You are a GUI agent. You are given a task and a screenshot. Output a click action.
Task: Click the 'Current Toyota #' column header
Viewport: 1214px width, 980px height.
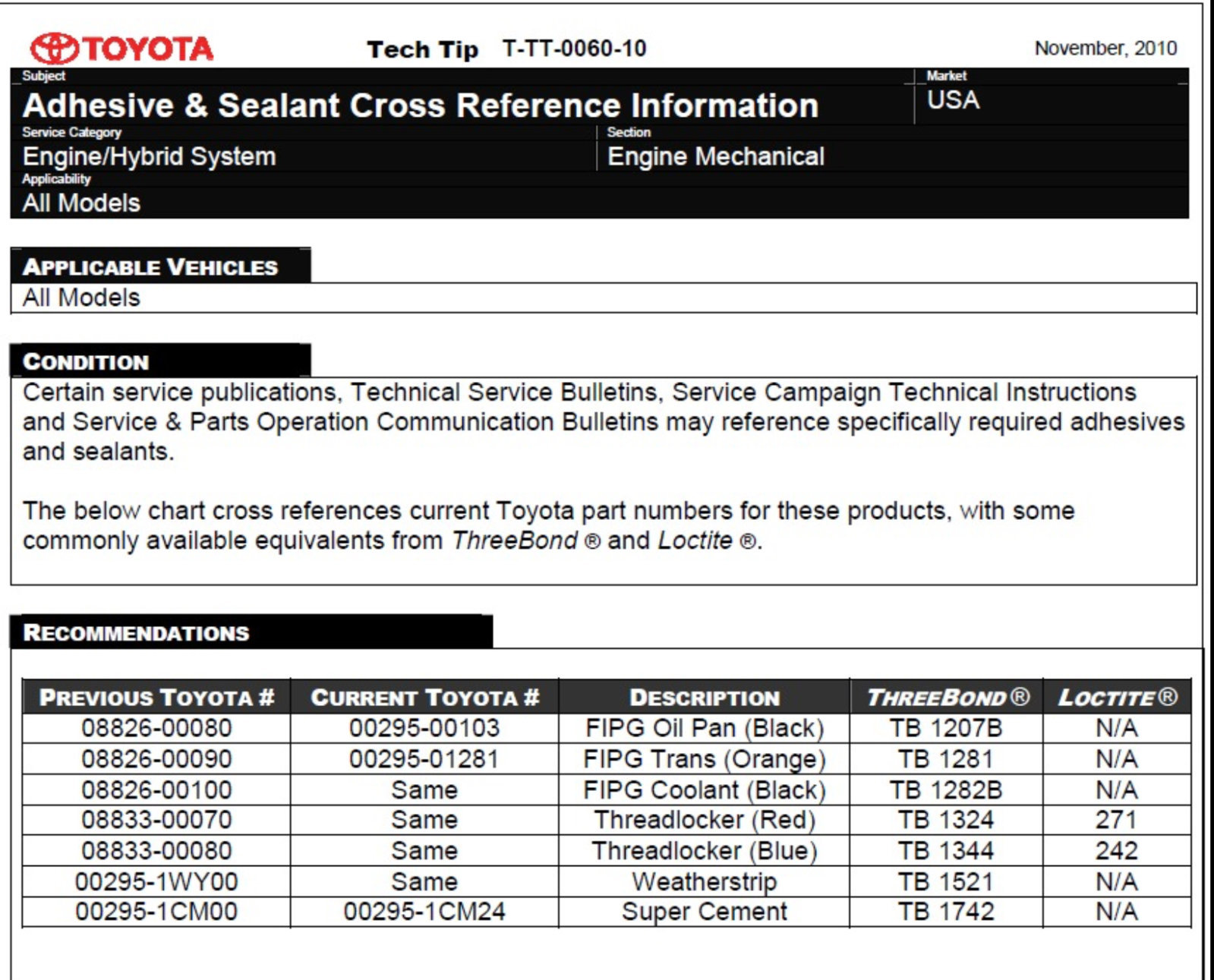(424, 698)
